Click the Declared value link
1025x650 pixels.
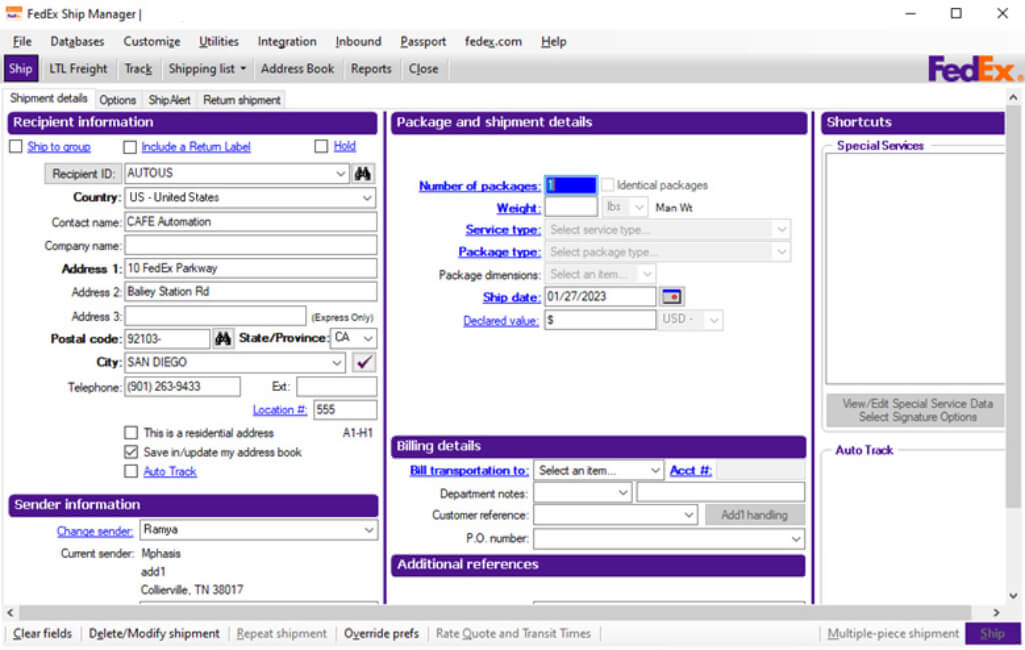pyautogui.click(x=501, y=321)
